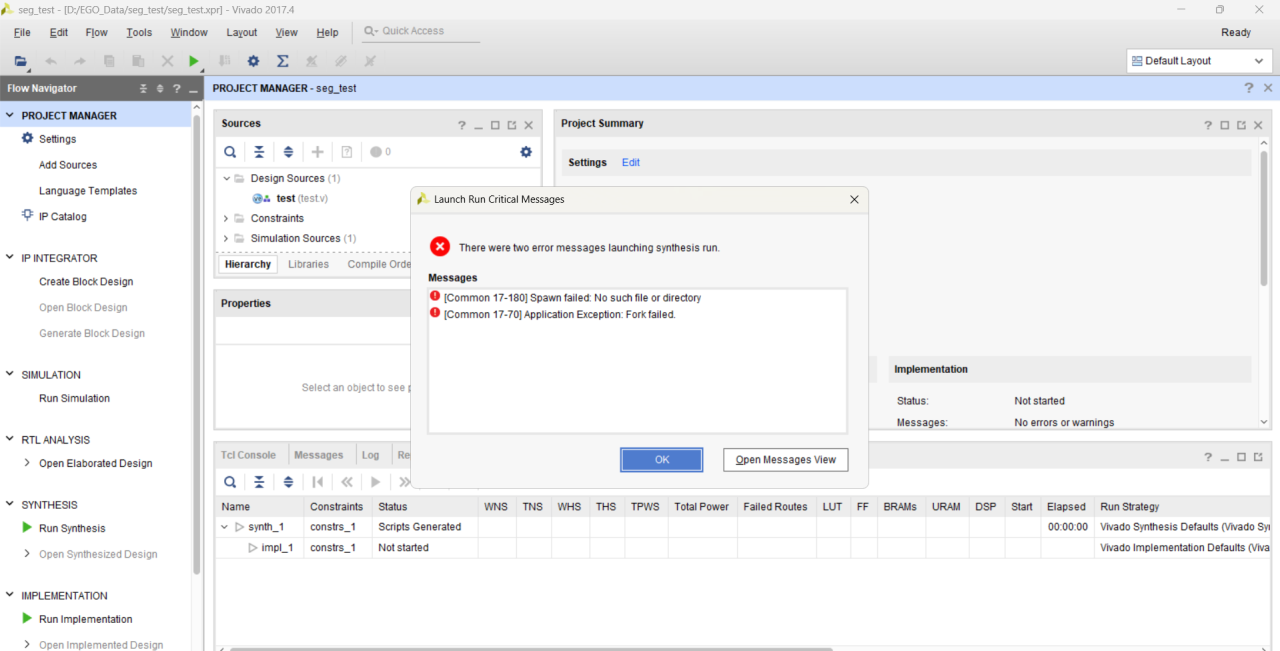Open Flow Navigator help question mark
1280x651 pixels.
(x=177, y=88)
